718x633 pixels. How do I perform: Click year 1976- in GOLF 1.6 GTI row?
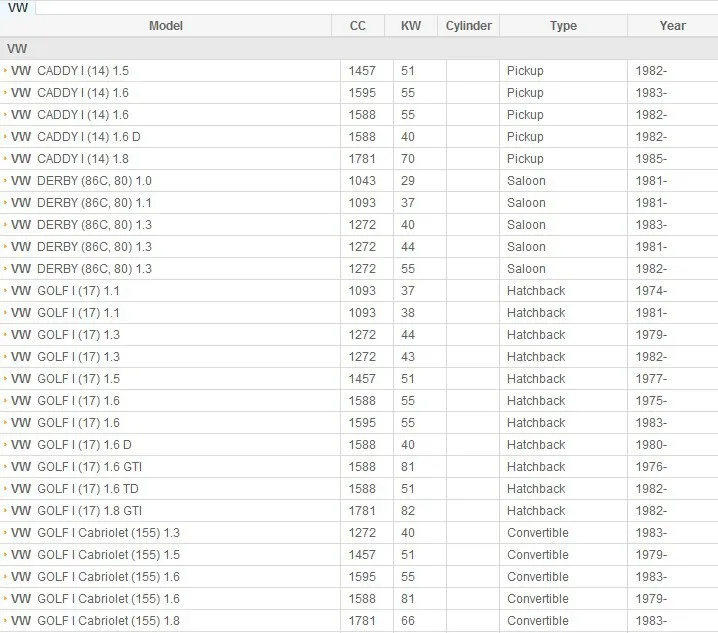pos(651,467)
